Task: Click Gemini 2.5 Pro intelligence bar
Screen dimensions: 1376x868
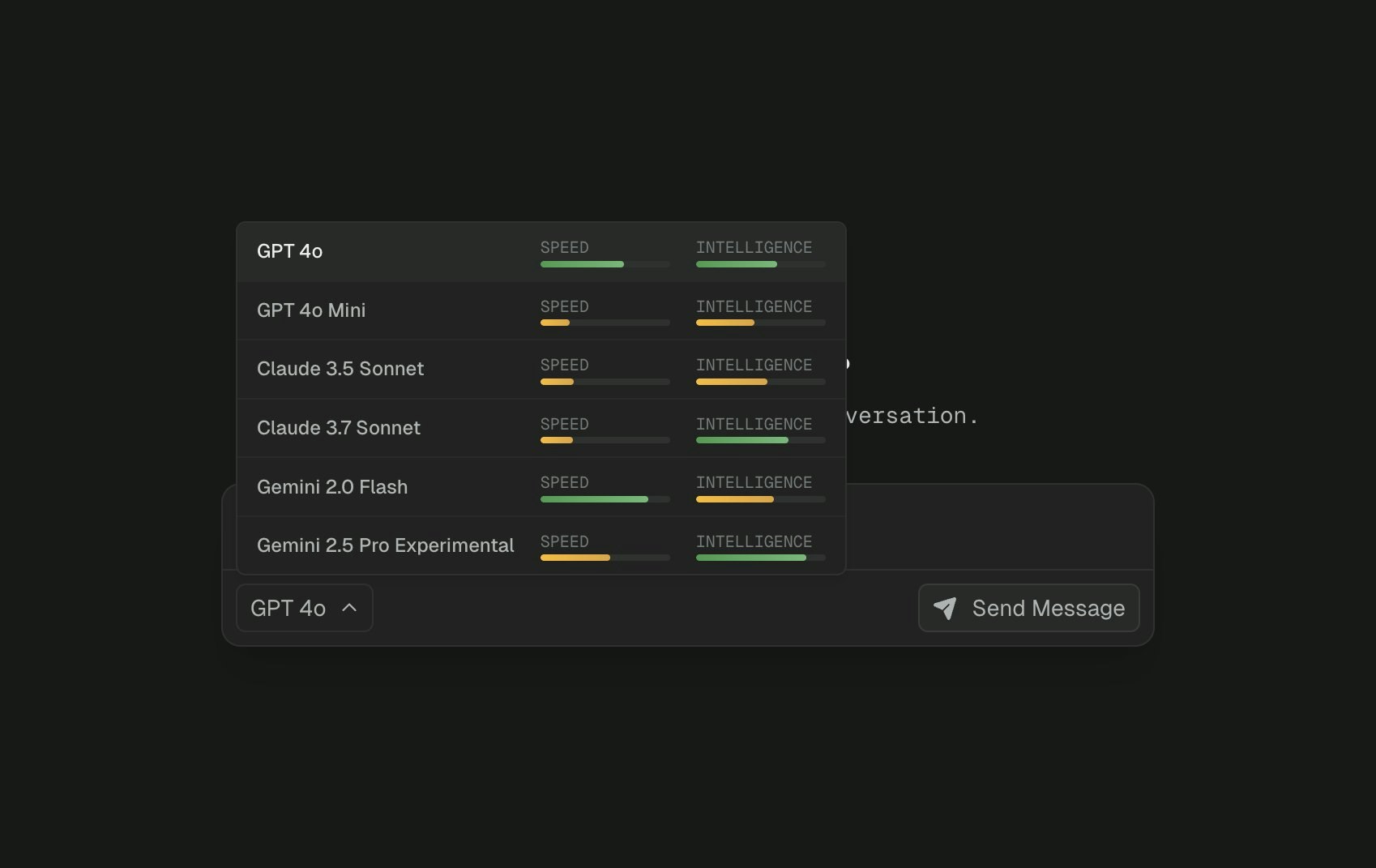Action: [761, 558]
